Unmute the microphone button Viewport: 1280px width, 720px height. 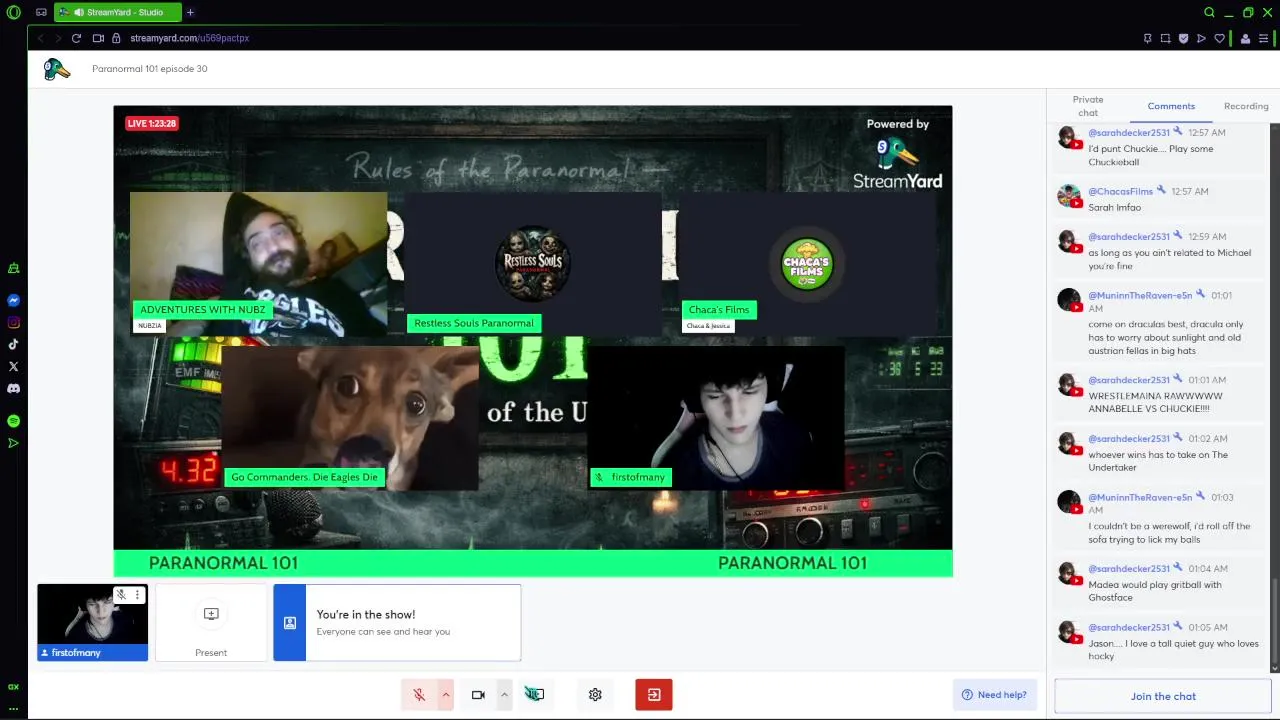coord(419,695)
